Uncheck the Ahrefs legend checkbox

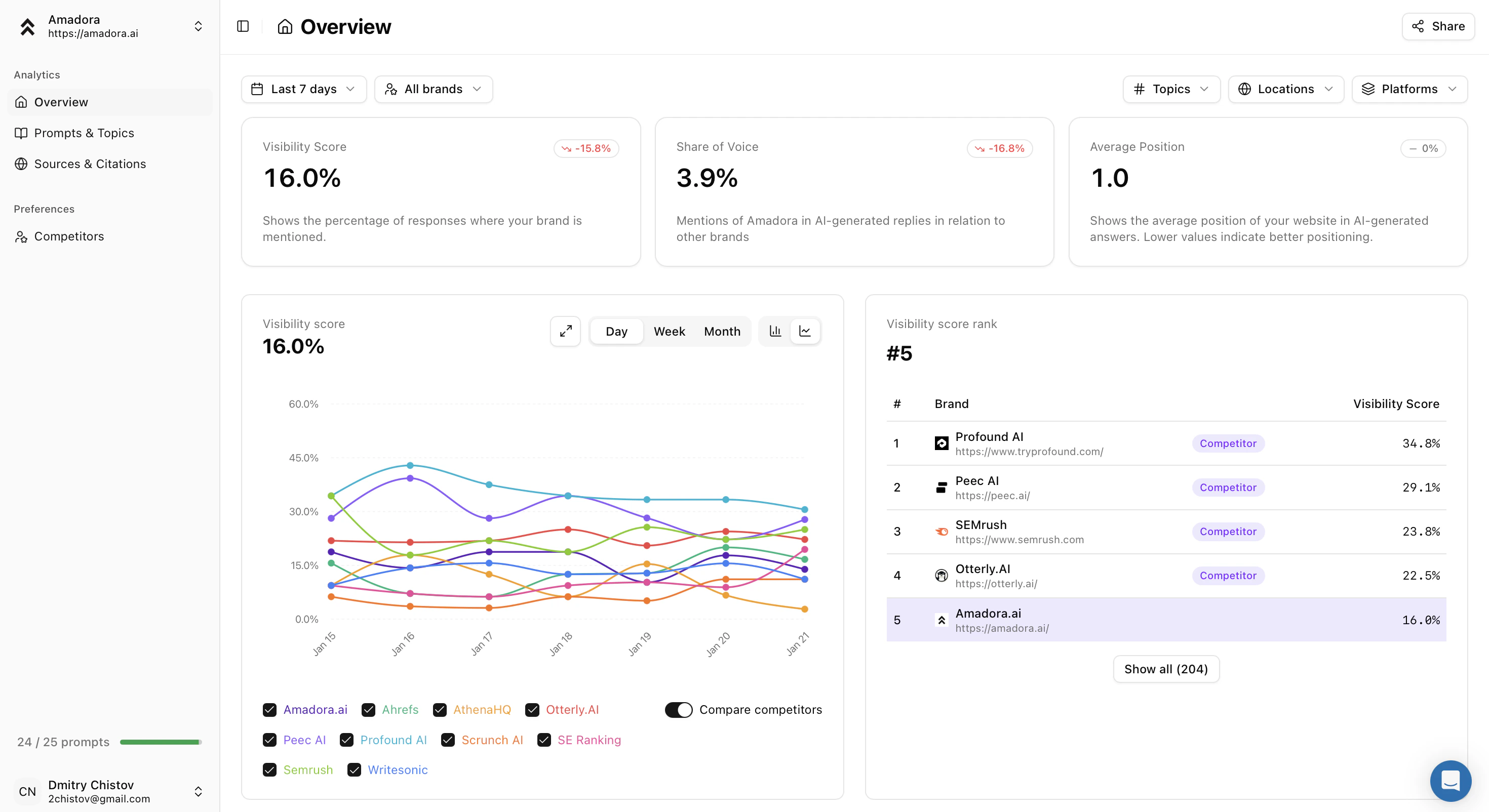pos(368,710)
